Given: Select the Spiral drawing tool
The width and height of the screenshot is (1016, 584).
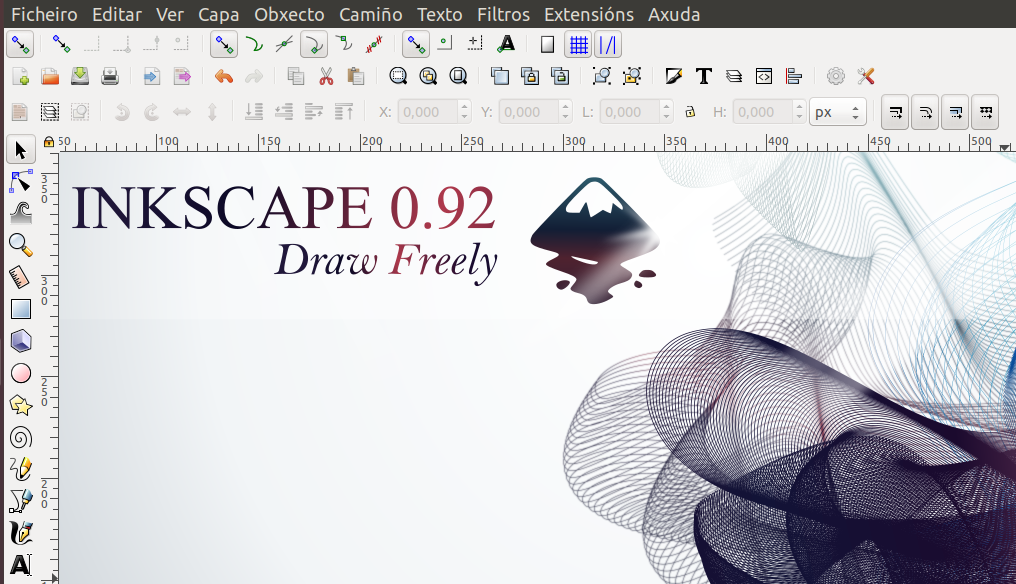Looking at the screenshot, I should (x=22, y=437).
